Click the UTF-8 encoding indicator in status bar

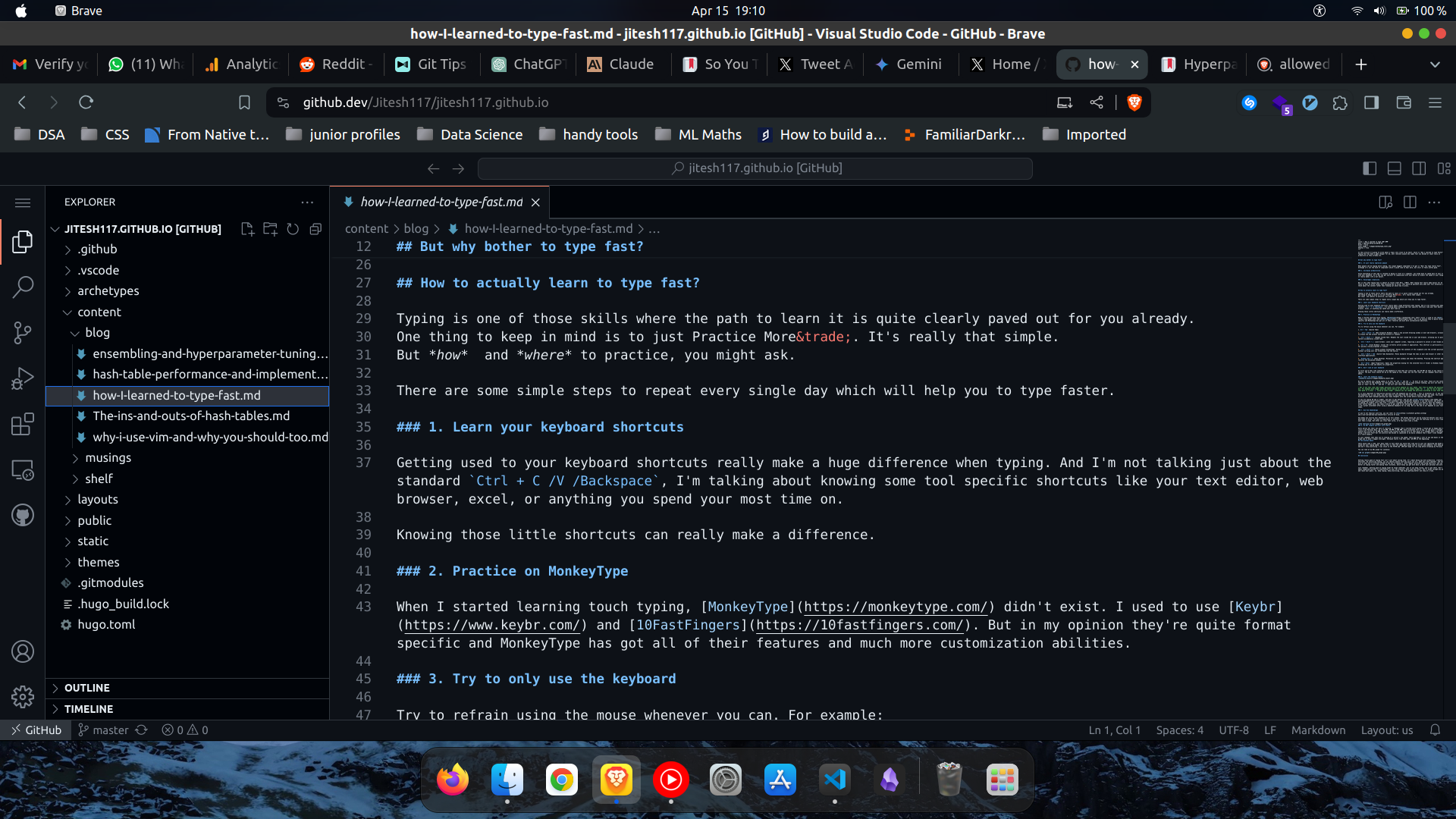click(1234, 730)
